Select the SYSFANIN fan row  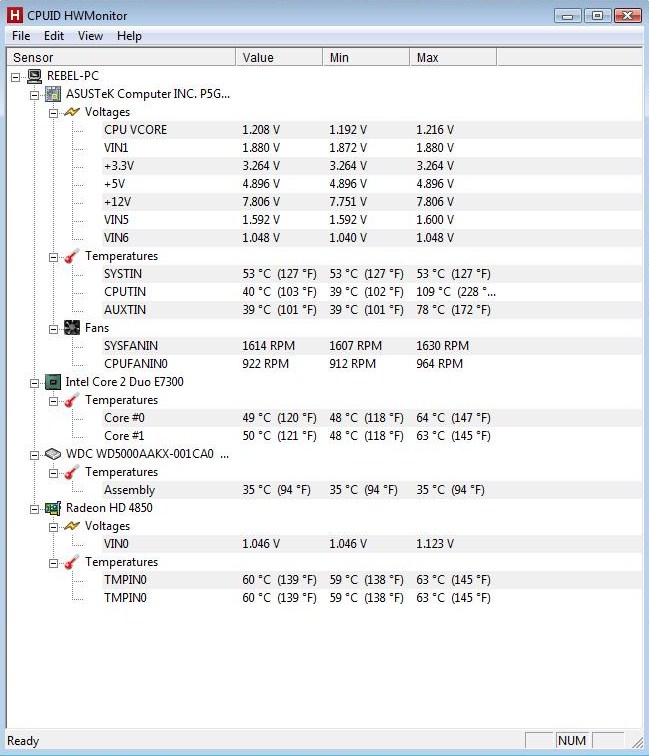[372, 346]
